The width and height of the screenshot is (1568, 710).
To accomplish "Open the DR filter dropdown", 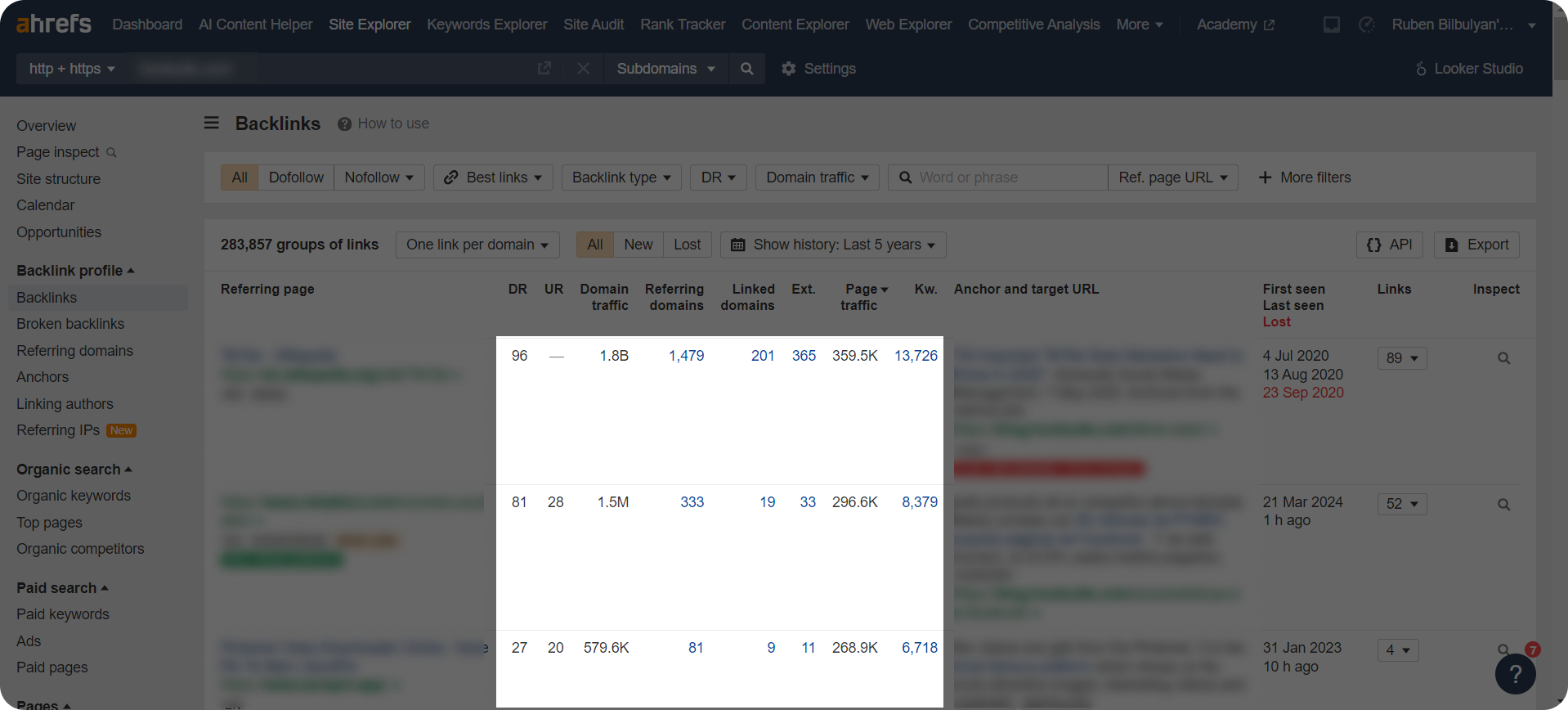I will pos(719,177).
